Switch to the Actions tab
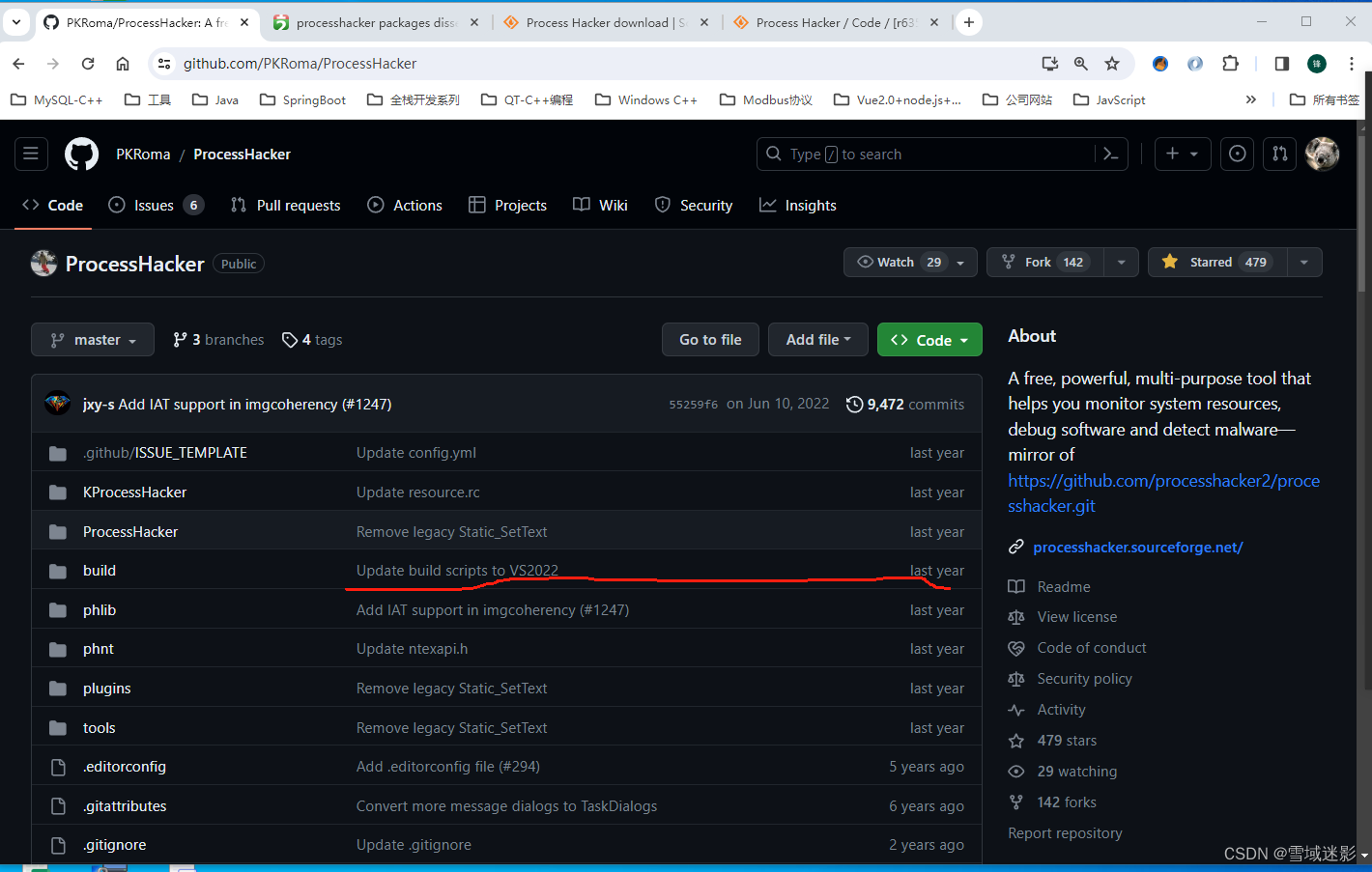This screenshot has height=872, width=1372. [405, 205]
